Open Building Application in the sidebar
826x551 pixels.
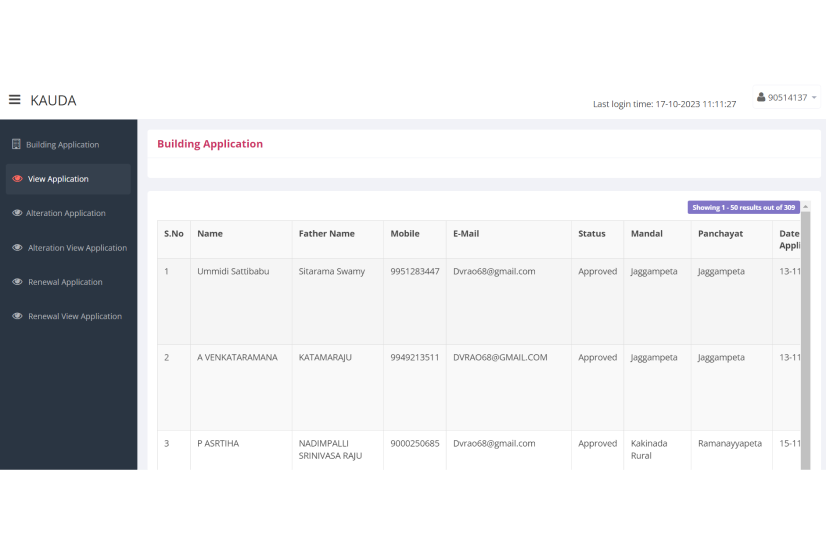pyautogui.click(x=62, y=145)
